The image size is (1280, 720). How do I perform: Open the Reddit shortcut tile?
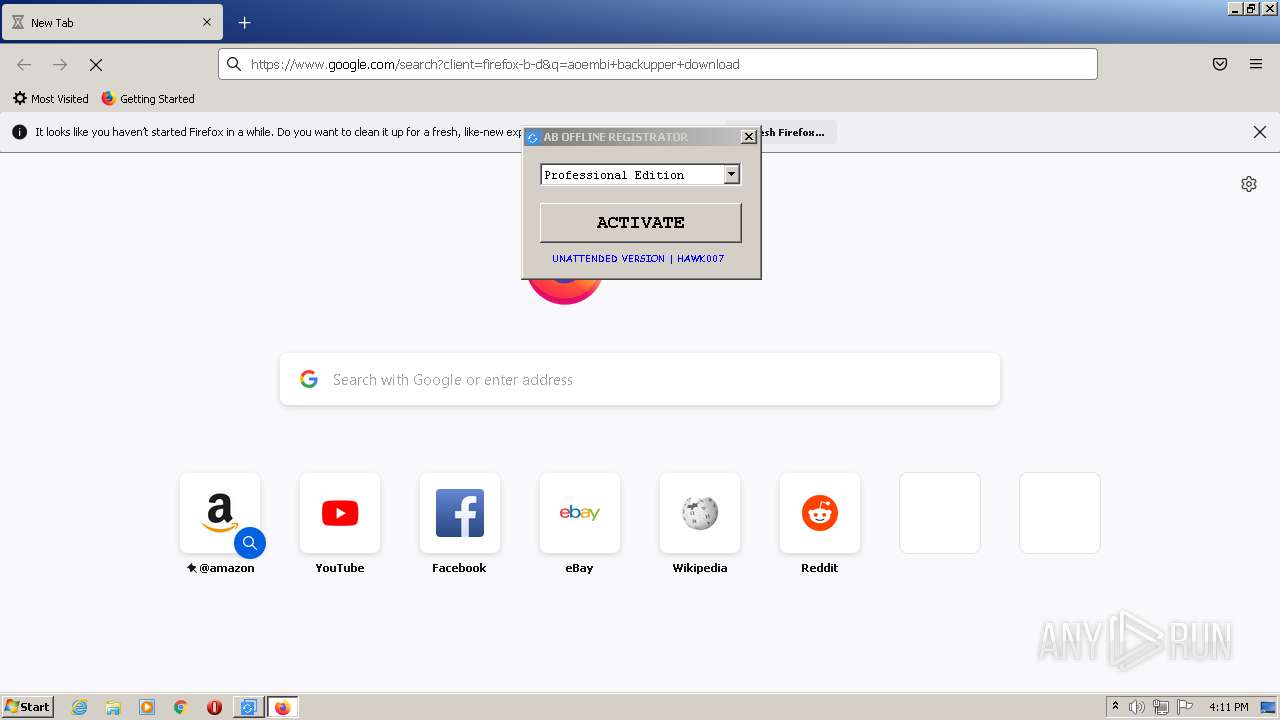pyautogui.click(x=820, y=513)
